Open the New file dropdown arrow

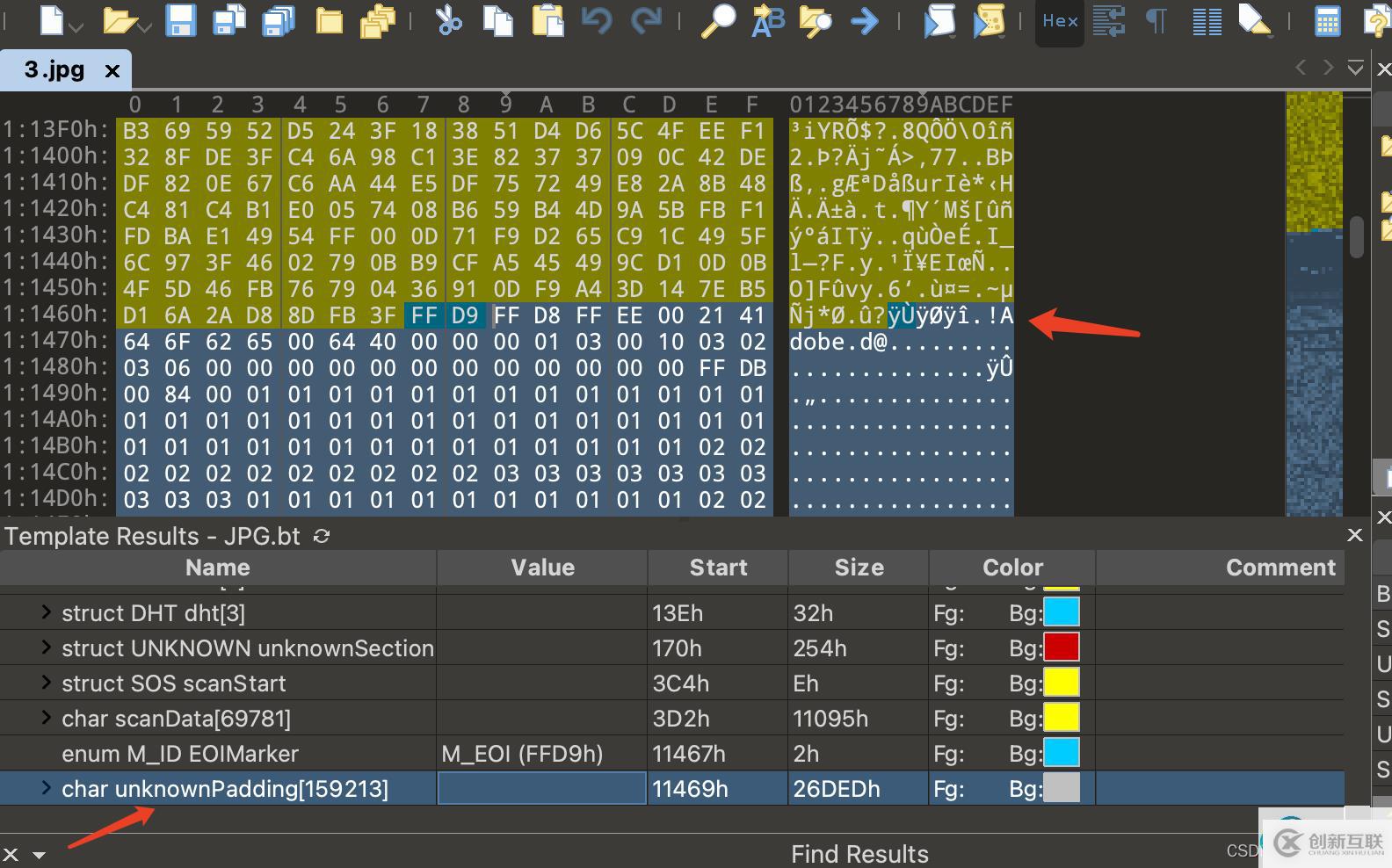point(77,27)
